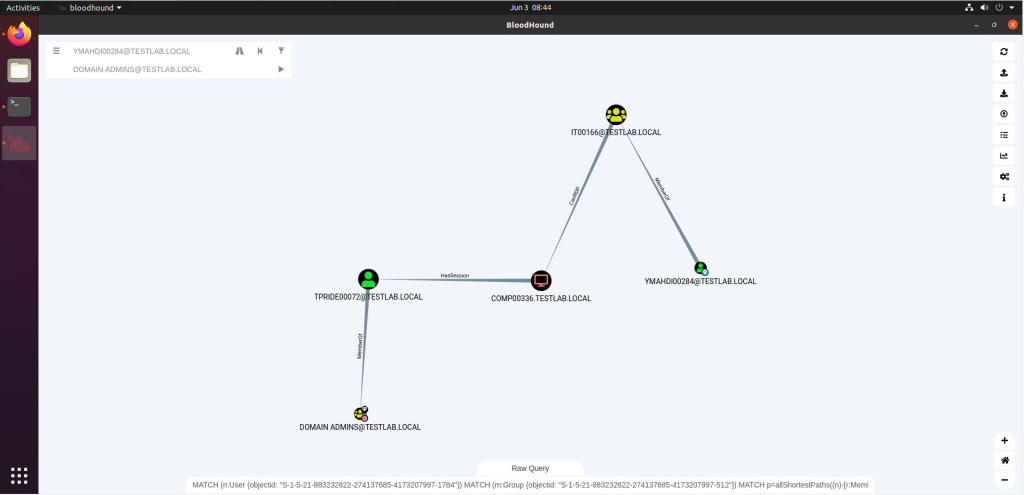Open the database stats chart icon

(1004, 155)
